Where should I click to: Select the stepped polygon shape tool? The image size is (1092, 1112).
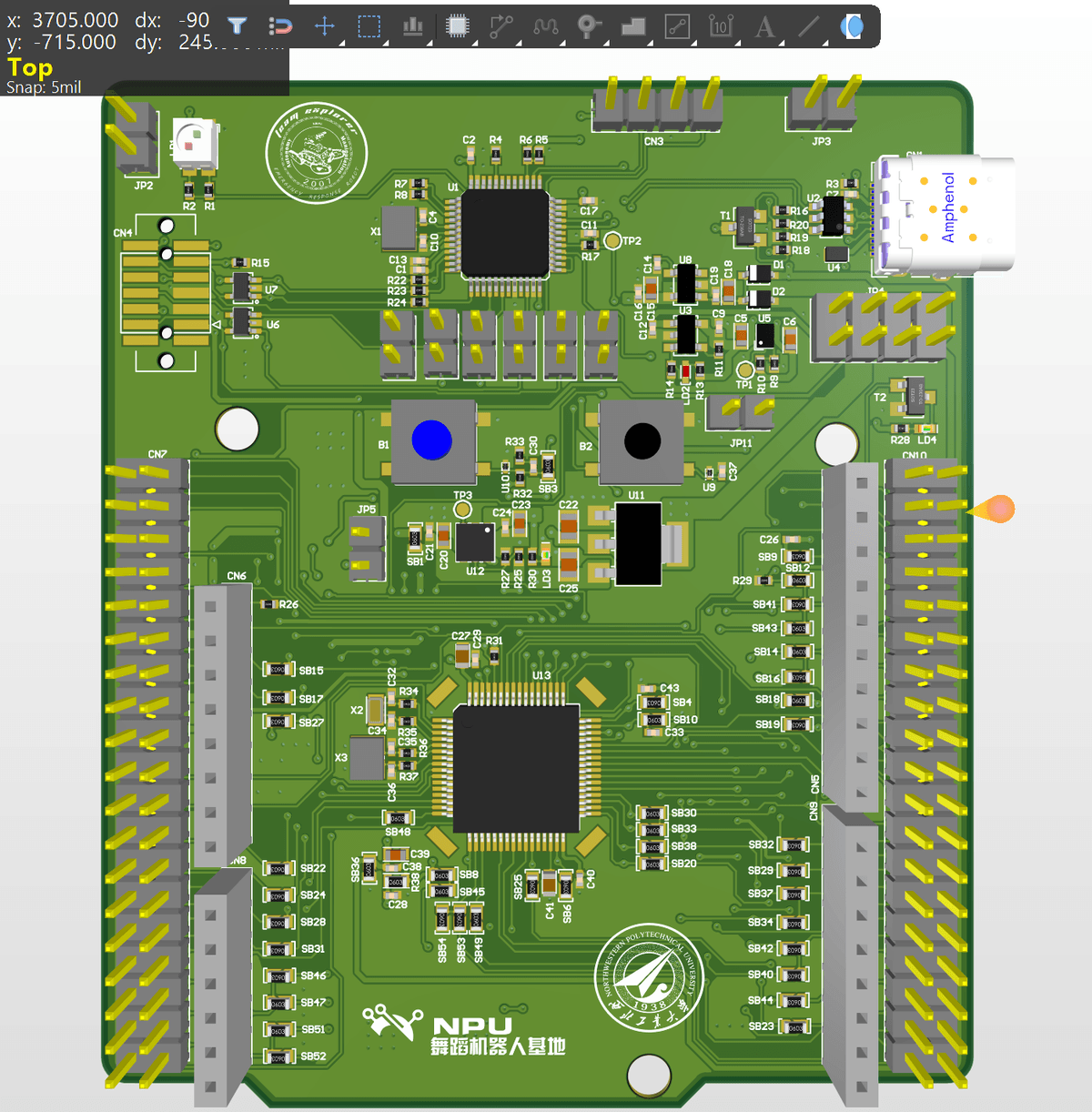point(633,26)
